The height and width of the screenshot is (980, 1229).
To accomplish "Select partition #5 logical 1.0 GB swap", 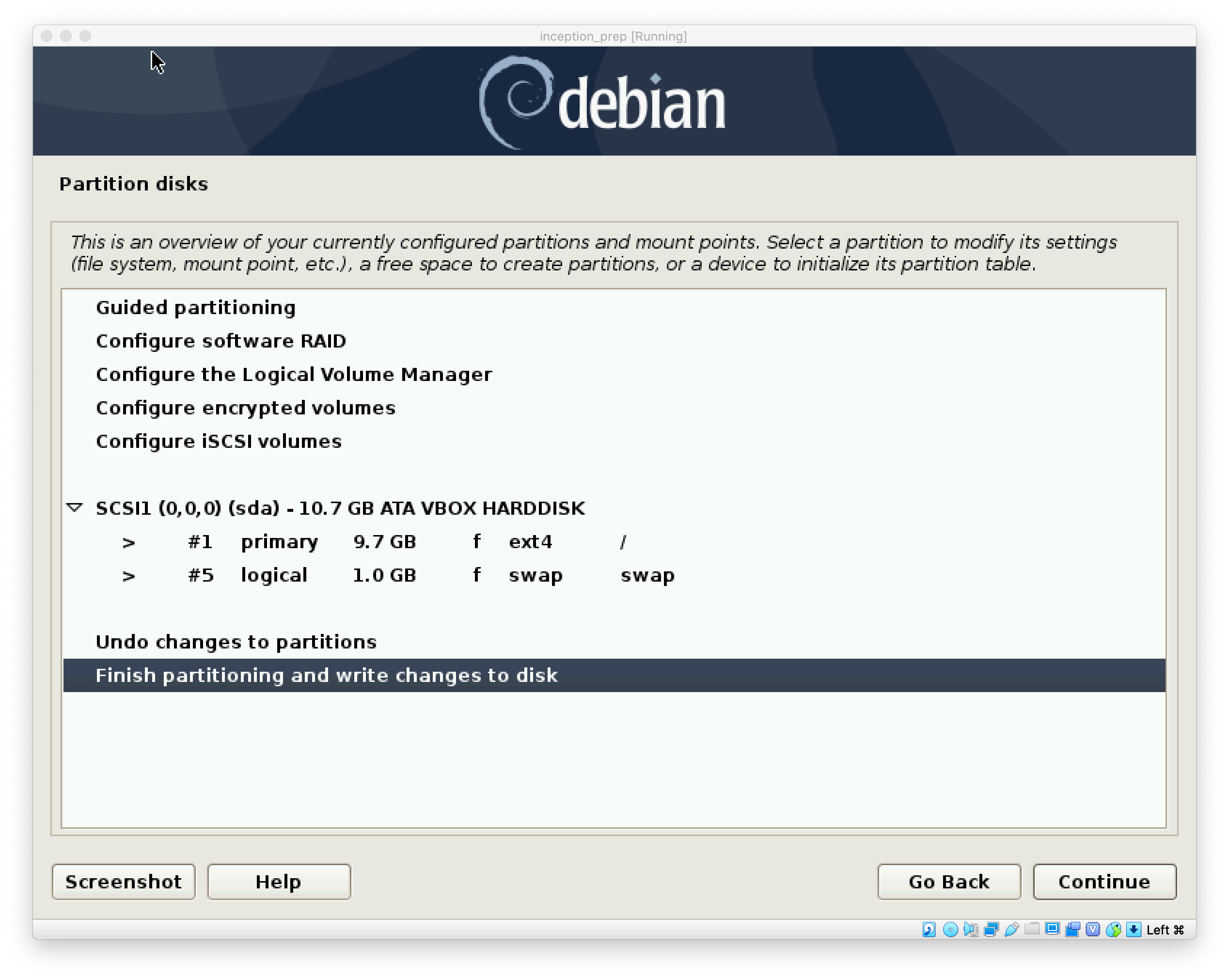I will [614, 575].
